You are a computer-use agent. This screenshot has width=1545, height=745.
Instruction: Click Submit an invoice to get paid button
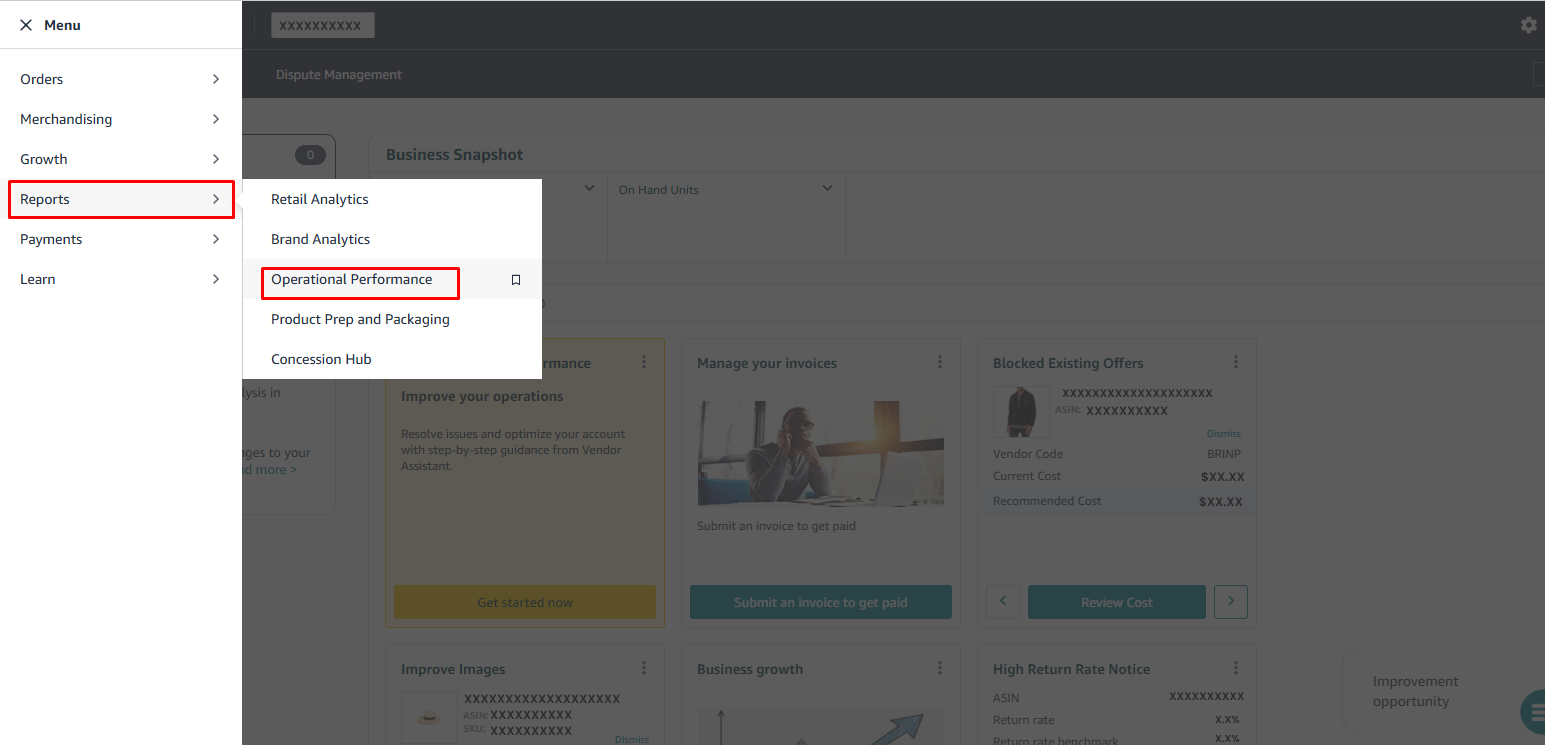coord(820,602)
